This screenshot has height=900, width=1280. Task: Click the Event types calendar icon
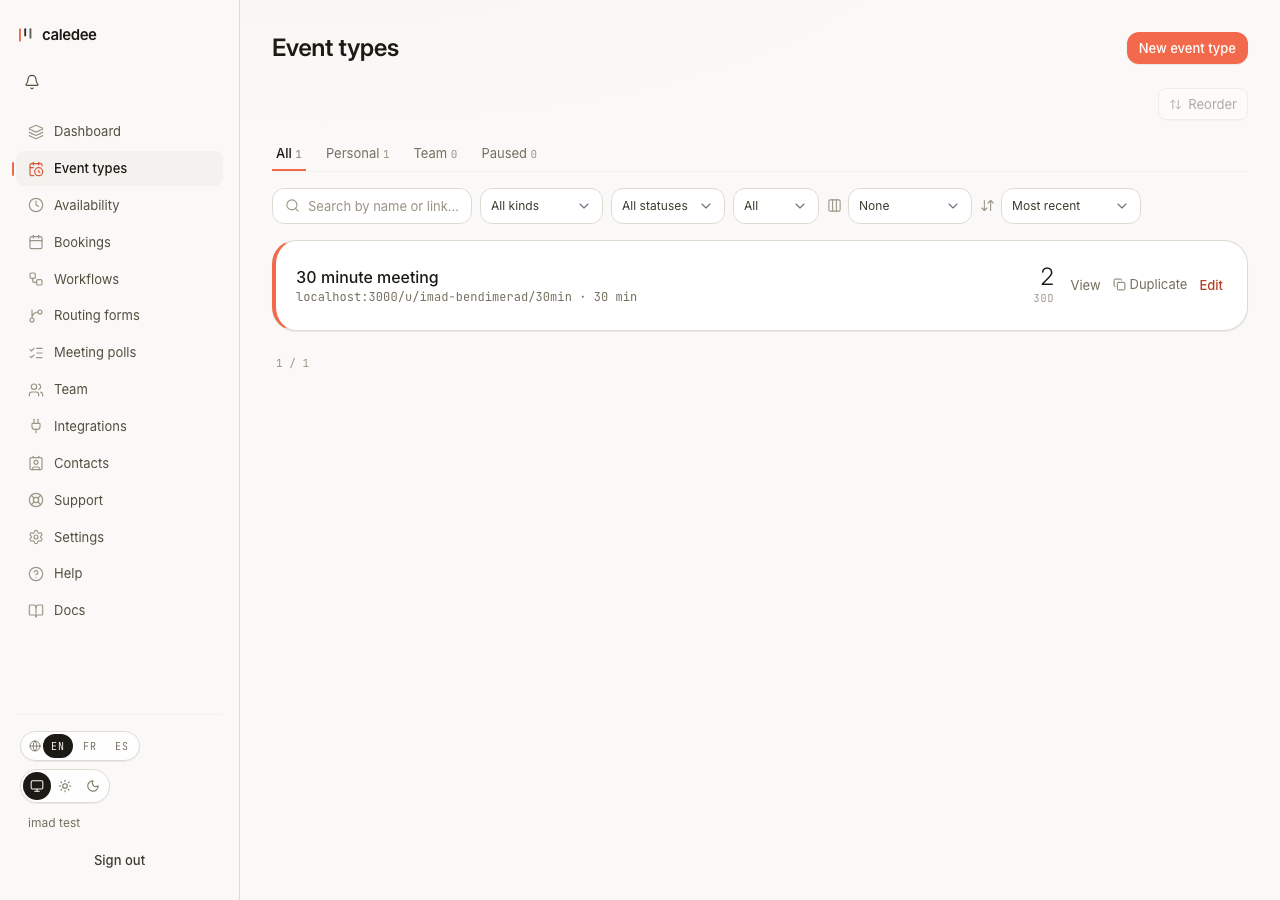tap(36, 168)
